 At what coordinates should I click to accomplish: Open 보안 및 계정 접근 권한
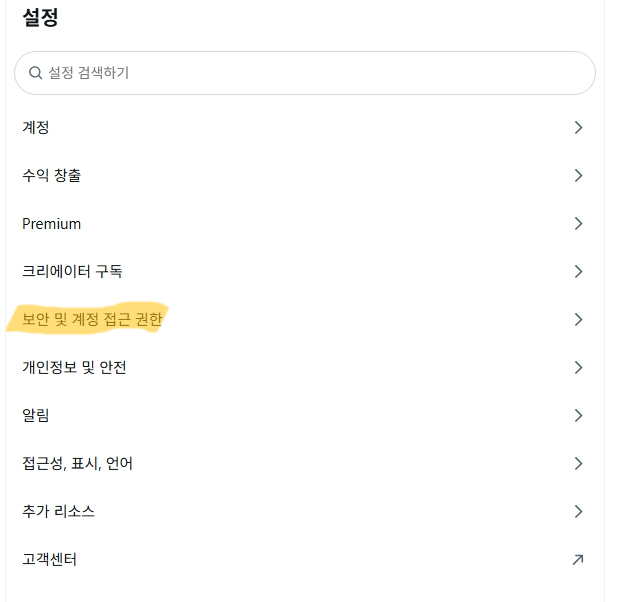[92, 320]
